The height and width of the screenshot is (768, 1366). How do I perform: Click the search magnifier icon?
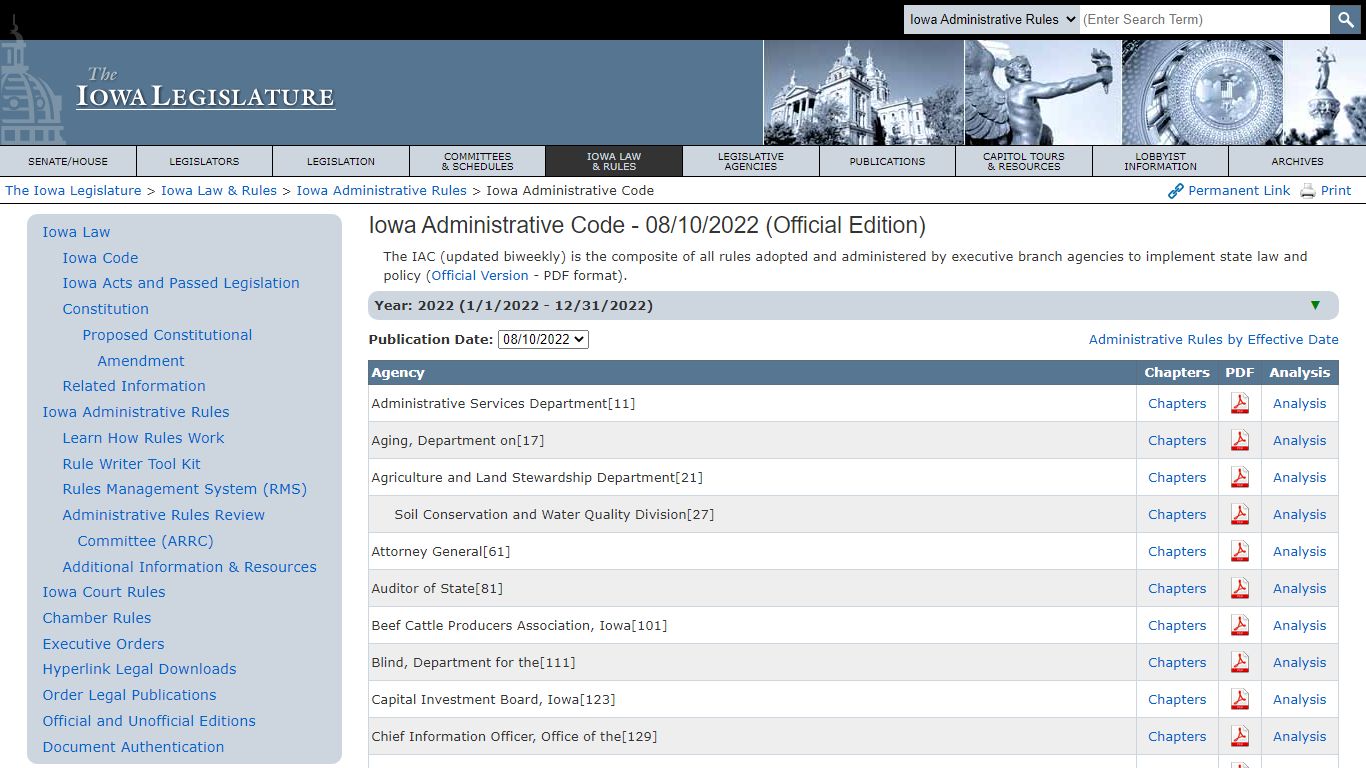click(1345, 19)
